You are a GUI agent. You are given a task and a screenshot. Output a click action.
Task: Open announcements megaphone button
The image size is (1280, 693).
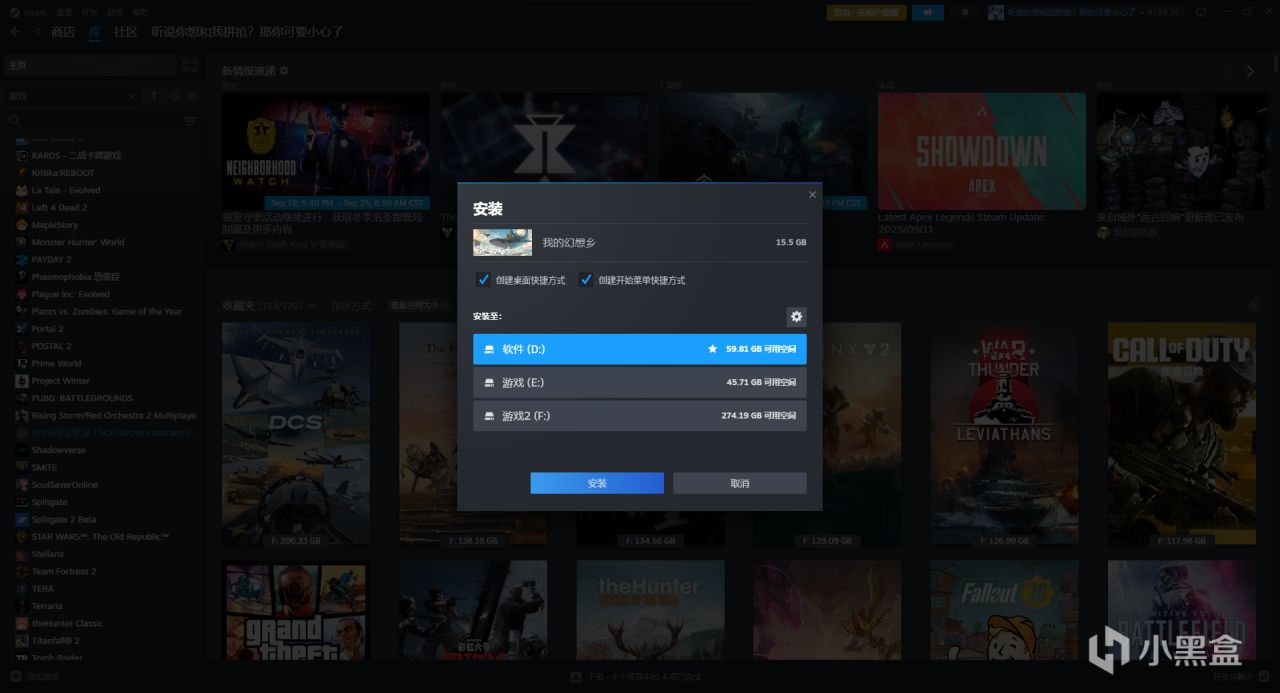pyautogui.click(x=928, y=13)
